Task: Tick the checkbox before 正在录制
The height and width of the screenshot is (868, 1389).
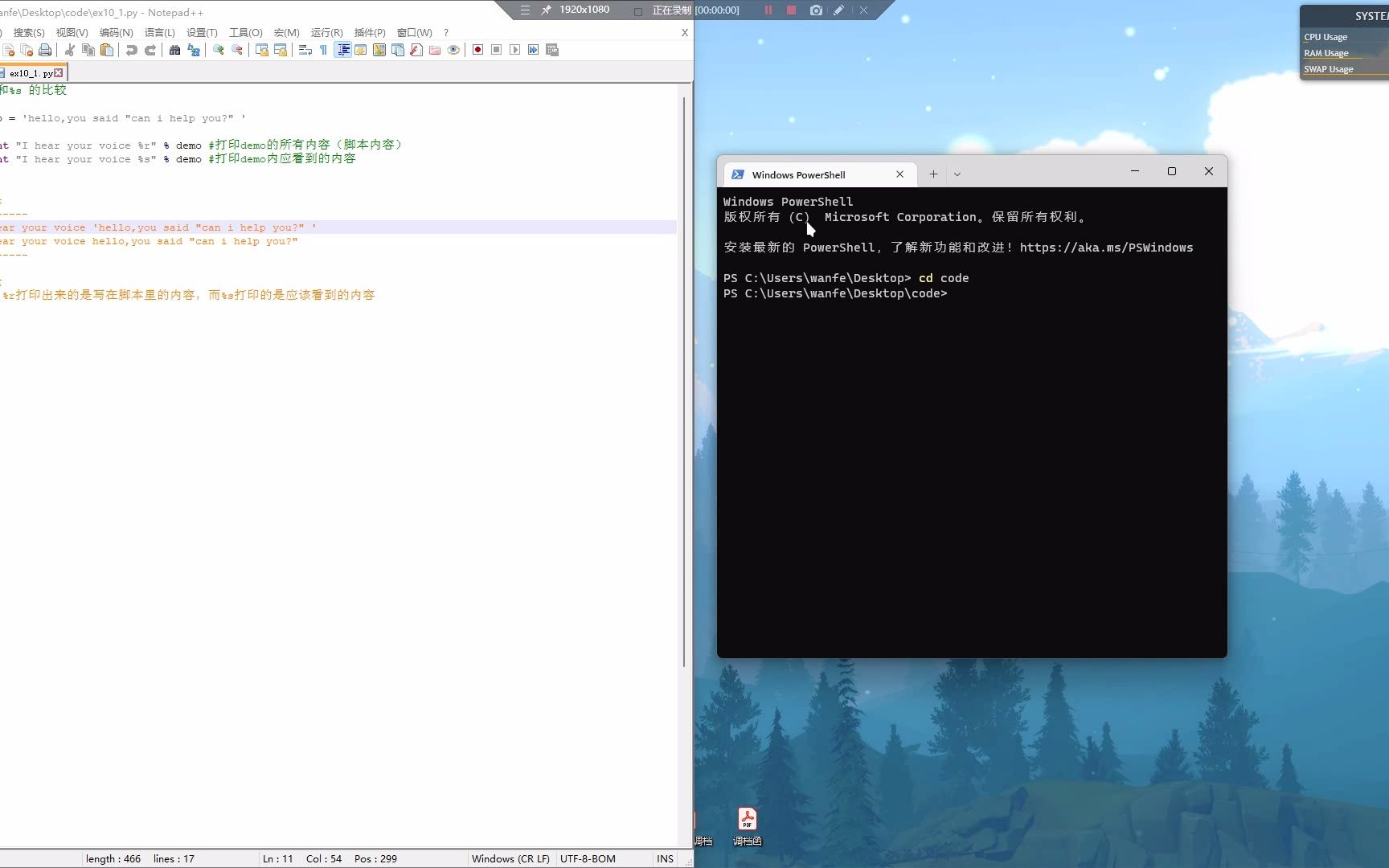Action: pyautogui.click(x=637, y=11)
